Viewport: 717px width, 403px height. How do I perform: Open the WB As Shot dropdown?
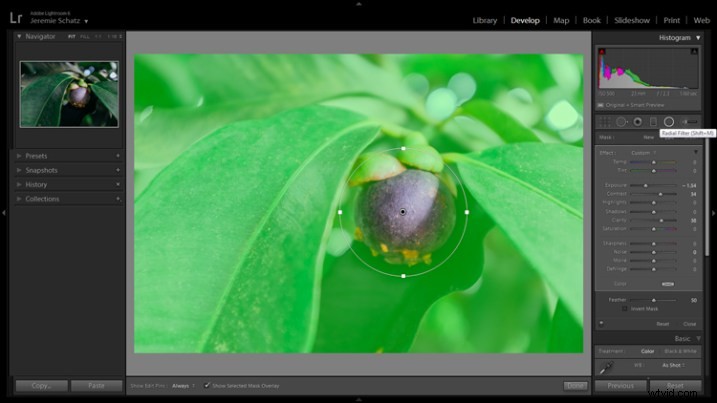point(674,365)
